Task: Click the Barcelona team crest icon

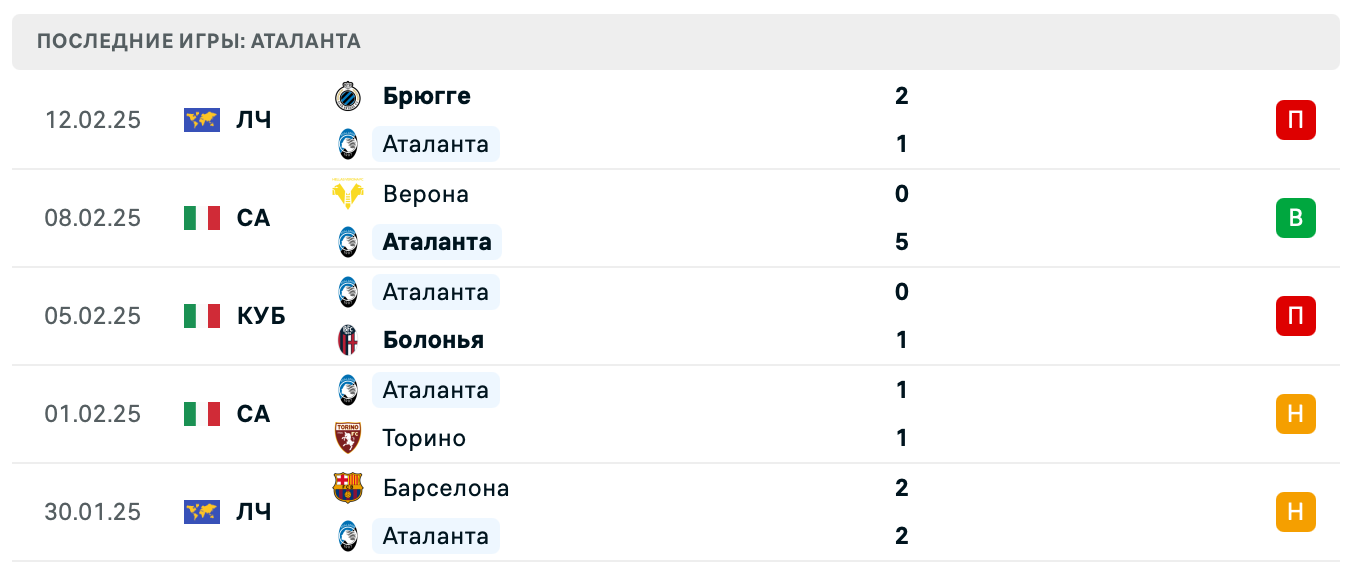Action: click(348, 488)
